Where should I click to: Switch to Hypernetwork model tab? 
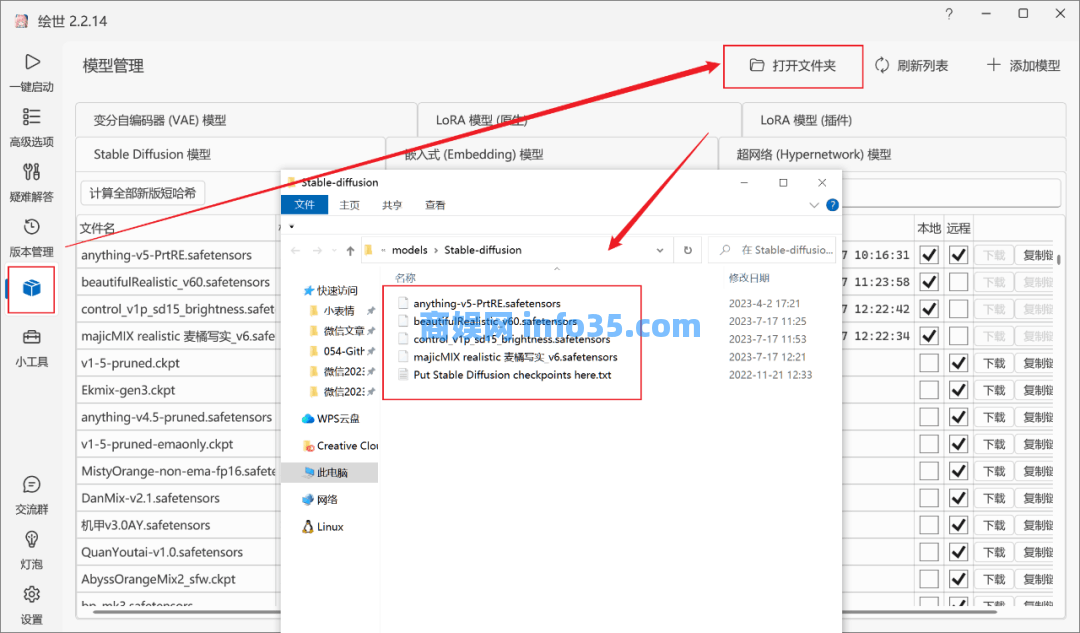(x=892, y=154)
